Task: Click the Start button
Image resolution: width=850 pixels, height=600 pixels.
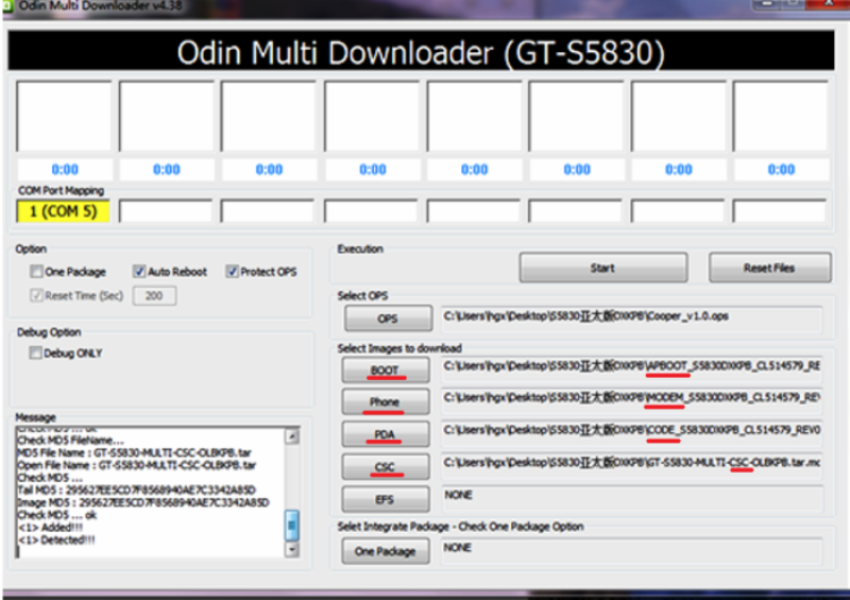Action: pos(603,267)
